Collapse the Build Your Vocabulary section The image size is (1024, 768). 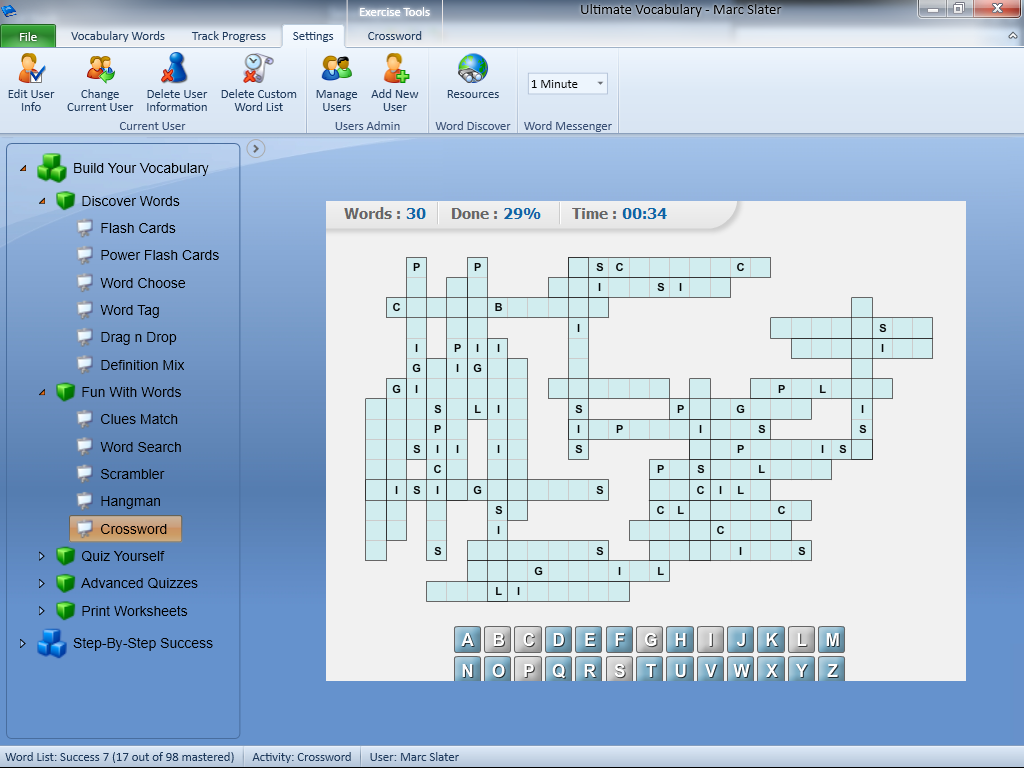coord(23,168)
